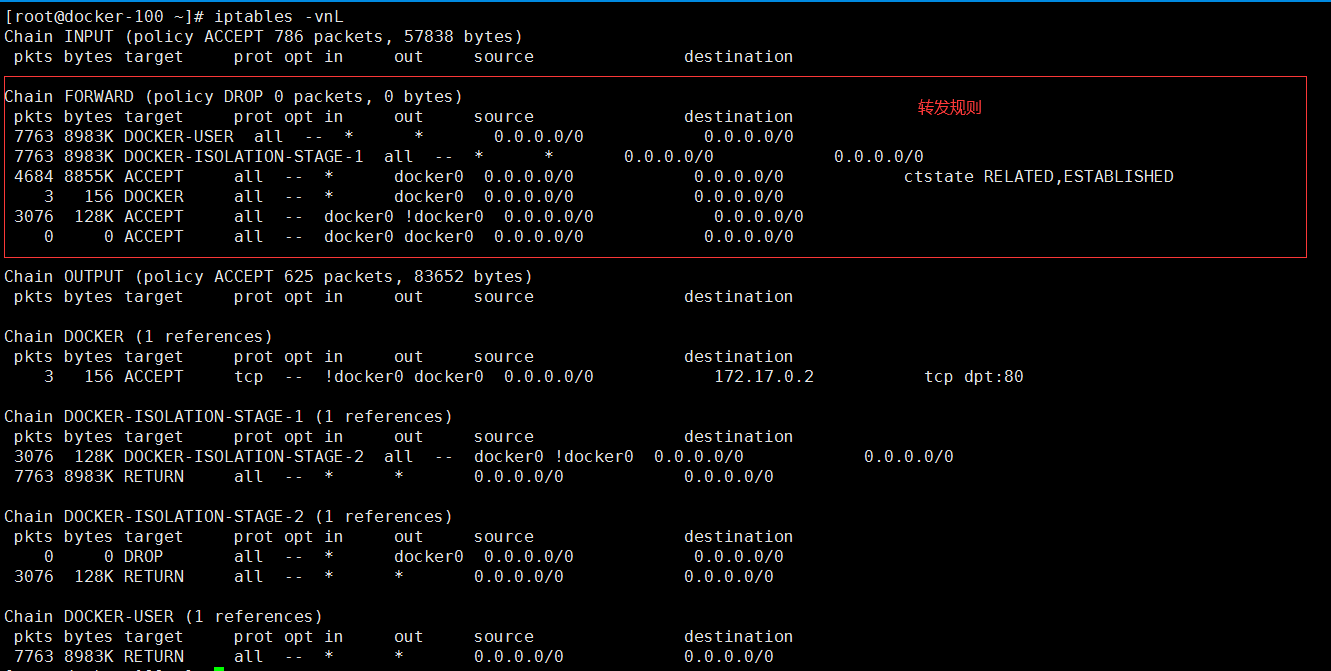The height and width of the screenshot is (671, 1331).
Task: Click '!docker0' in column of DOCKER chain row
Action: coord(364,377)
